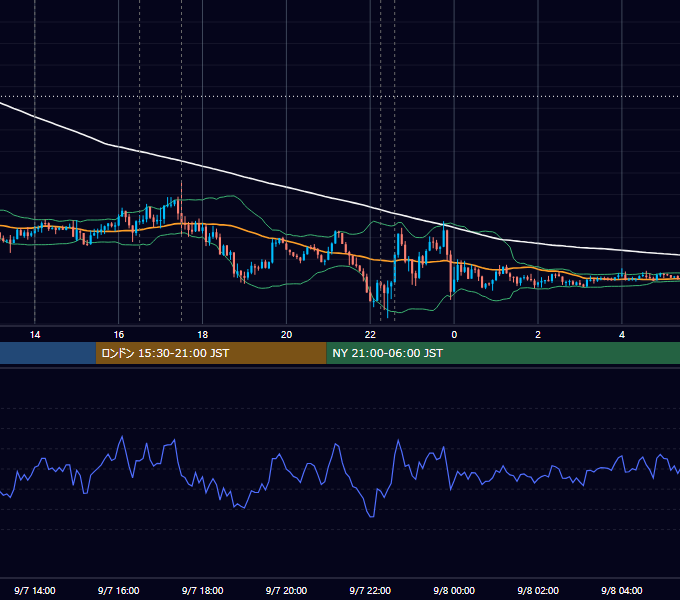Click the 22 hour axis label
The image size is (680, 600).
[370, 335]
